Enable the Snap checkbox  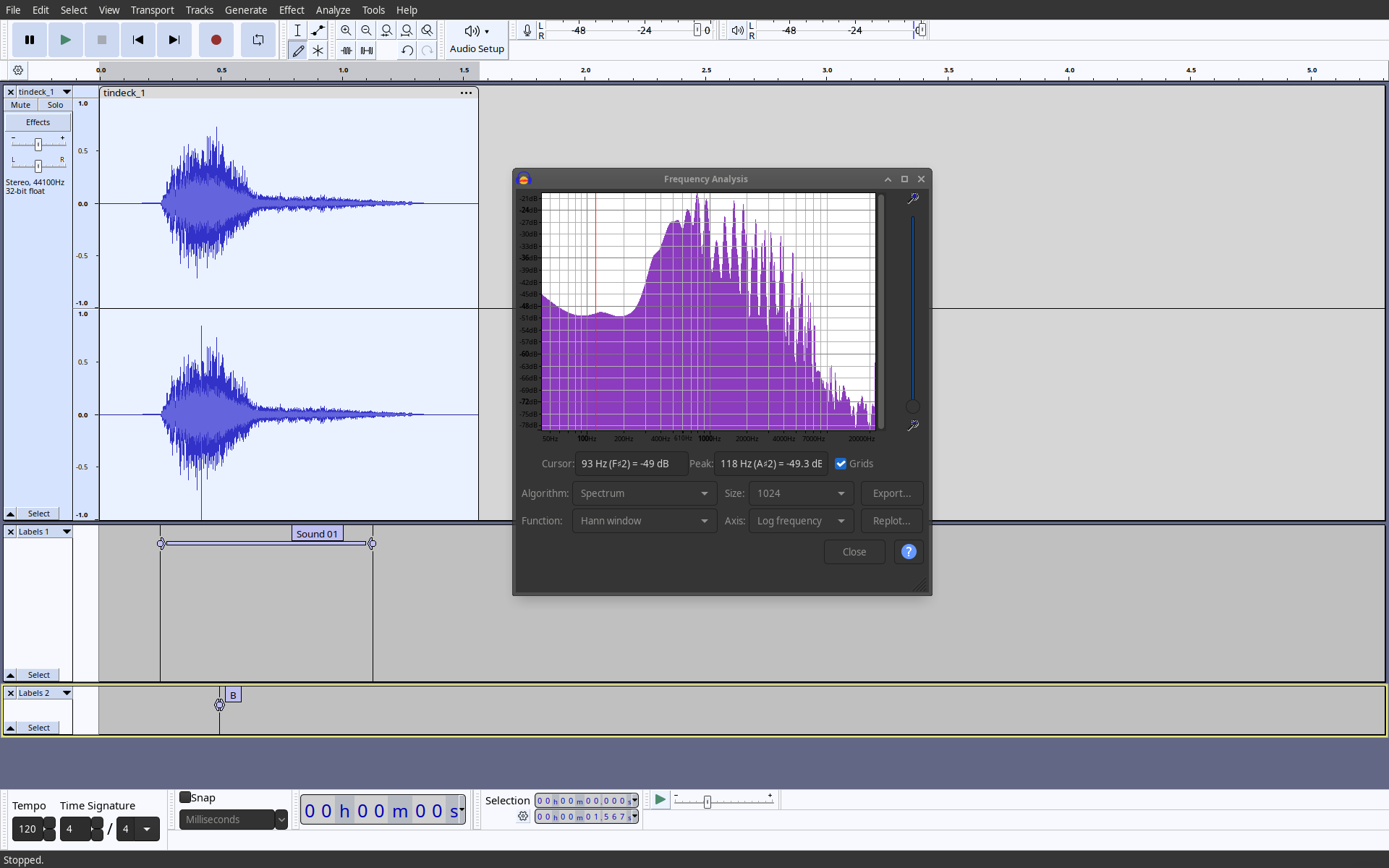pyautogui.click(x=185, y=797)
